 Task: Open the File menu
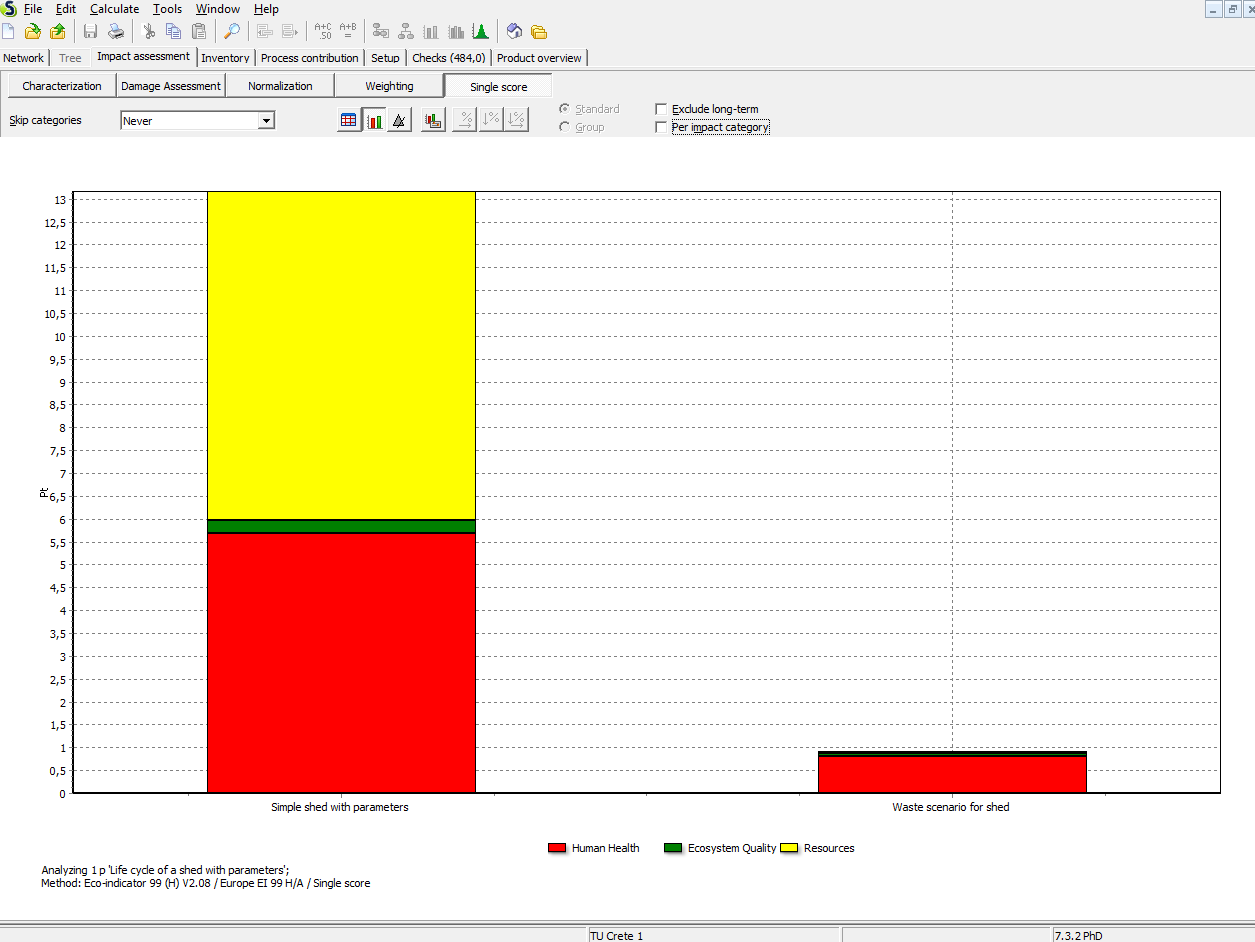coord(33,9)
